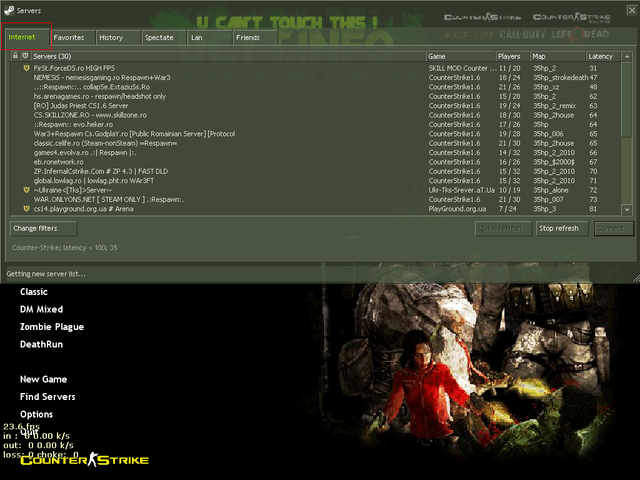
Task: Click the Quick refresh button
Action: coord(503,229)
